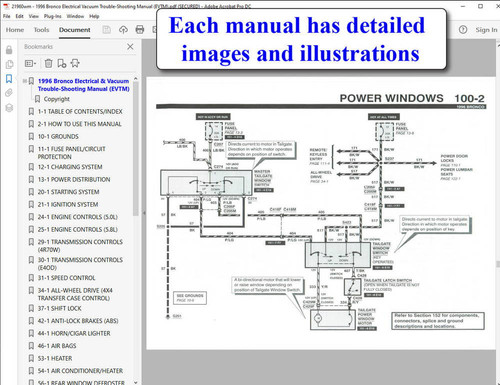
Task: Open the attachments paperclip panel icon
Action: (9, 93)
